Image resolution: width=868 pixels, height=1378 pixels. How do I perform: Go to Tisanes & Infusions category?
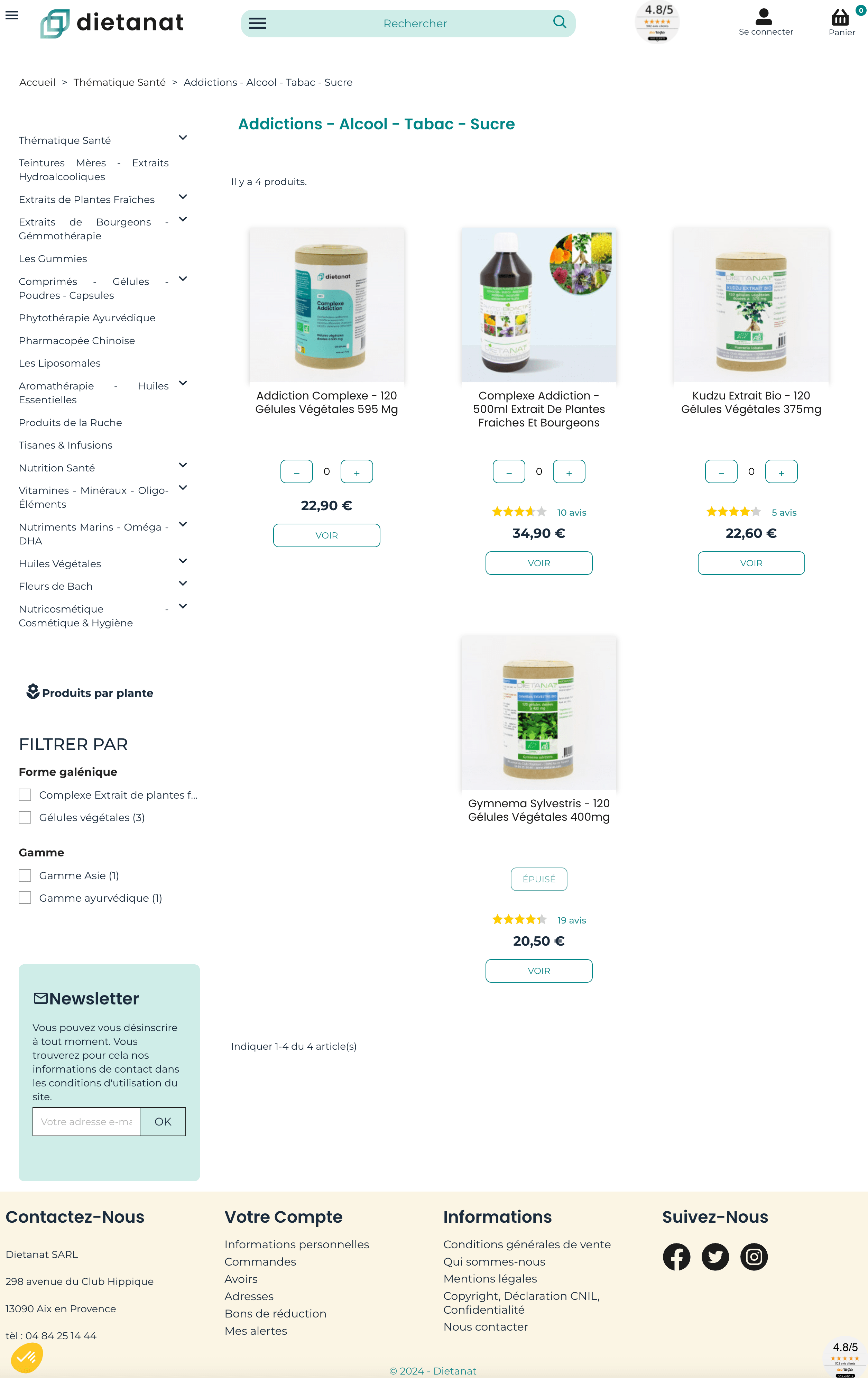tap(65, 445)
